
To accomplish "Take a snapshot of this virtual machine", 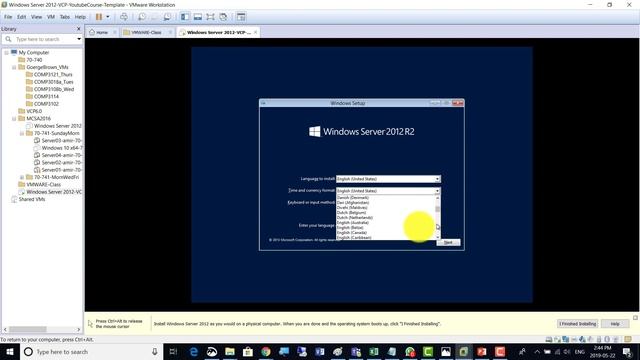I will [x=142, y=17].
